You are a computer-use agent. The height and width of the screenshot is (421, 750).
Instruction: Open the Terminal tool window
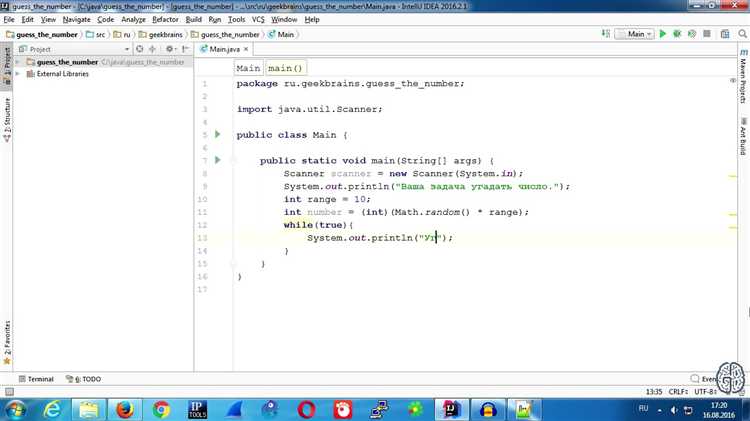36,379
